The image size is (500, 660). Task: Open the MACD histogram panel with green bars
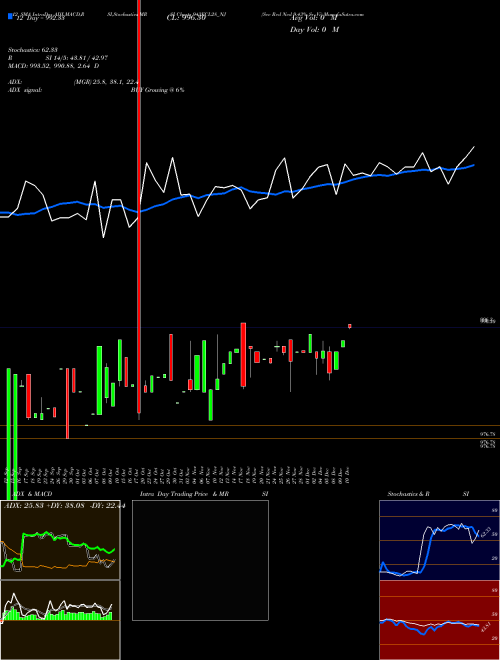click(x=60, y=620)
